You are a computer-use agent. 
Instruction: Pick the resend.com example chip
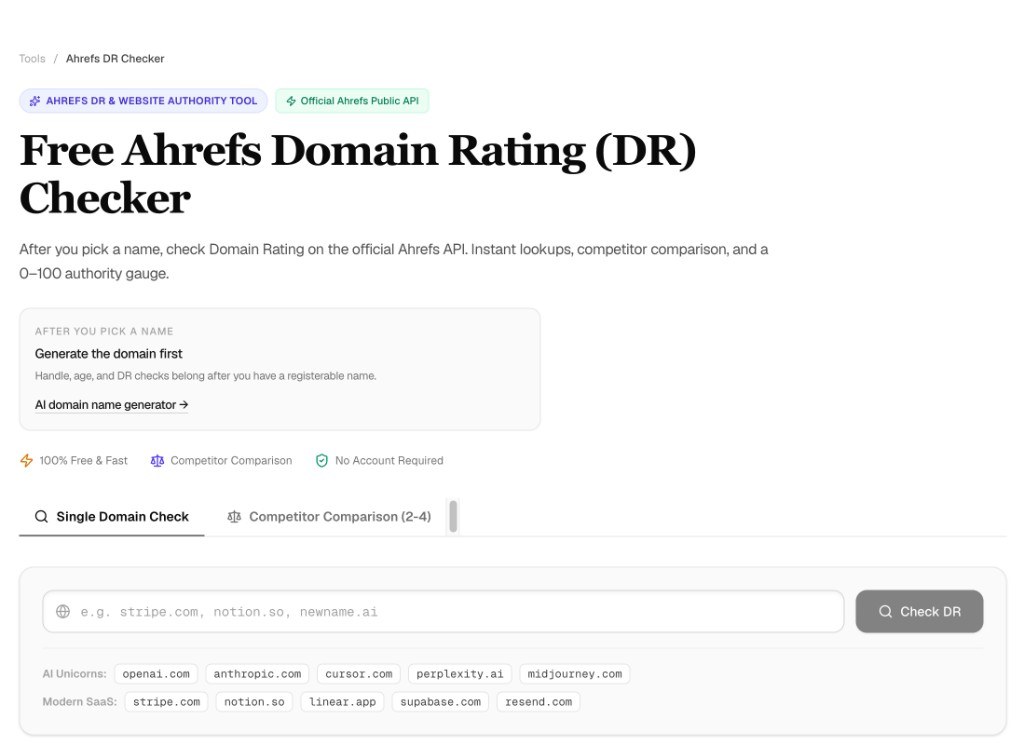tap(538, 702)
